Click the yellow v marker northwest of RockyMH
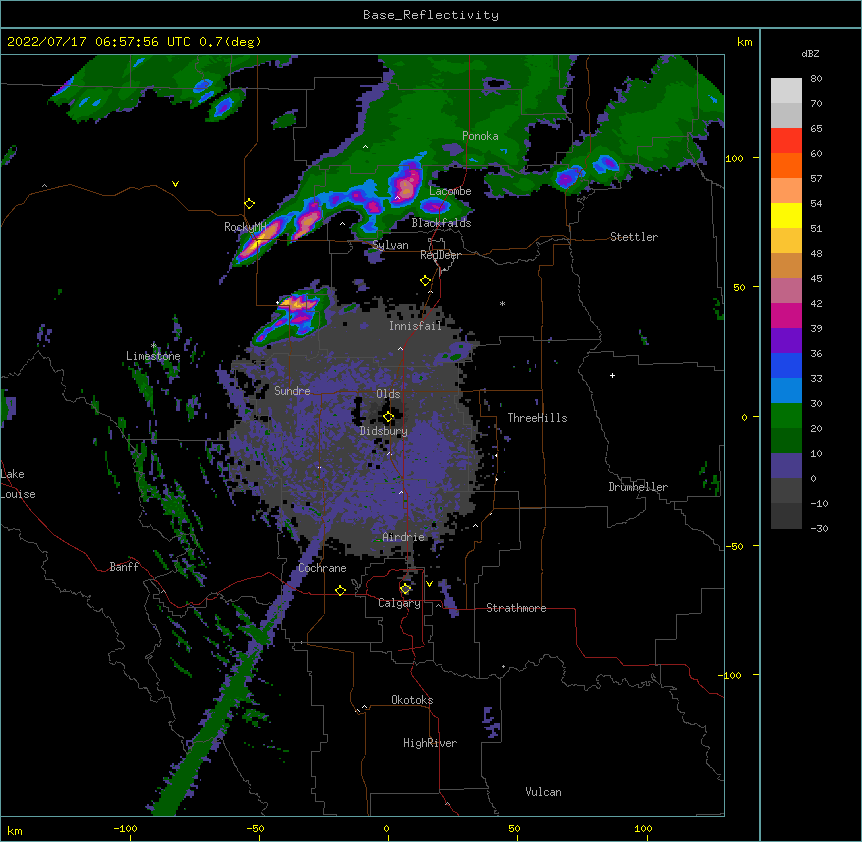 coord(175,184)
